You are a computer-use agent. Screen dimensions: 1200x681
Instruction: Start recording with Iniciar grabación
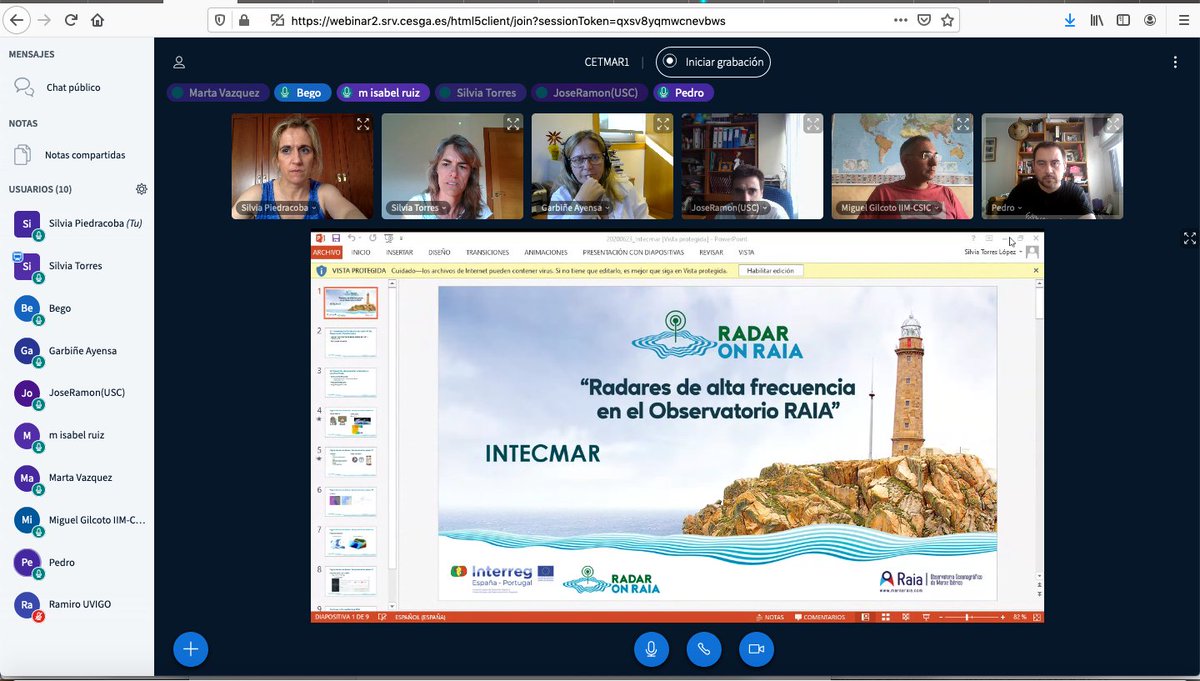pos(713,62)
